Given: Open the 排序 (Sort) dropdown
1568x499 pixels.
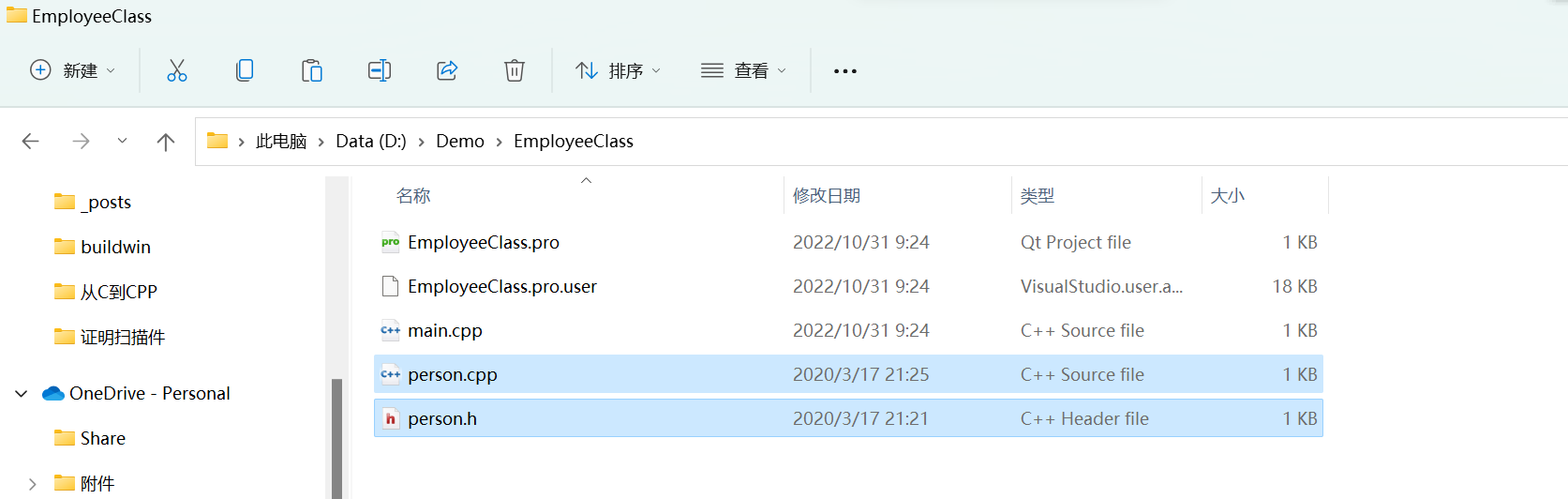Looking at the screenshot, I should coord(619,70).
